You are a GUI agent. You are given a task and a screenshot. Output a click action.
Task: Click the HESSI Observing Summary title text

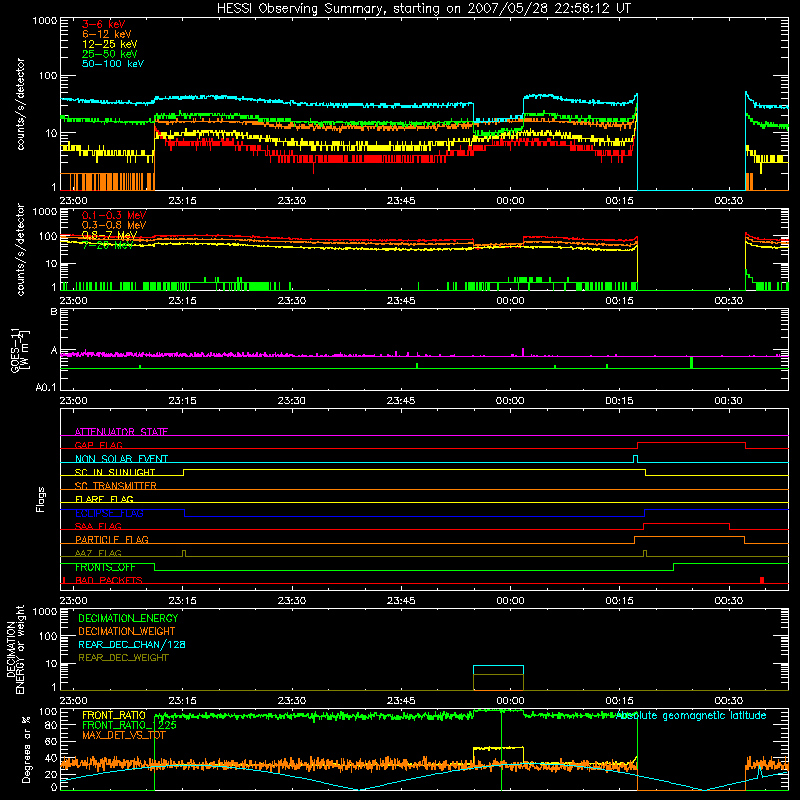click(423, 8)
